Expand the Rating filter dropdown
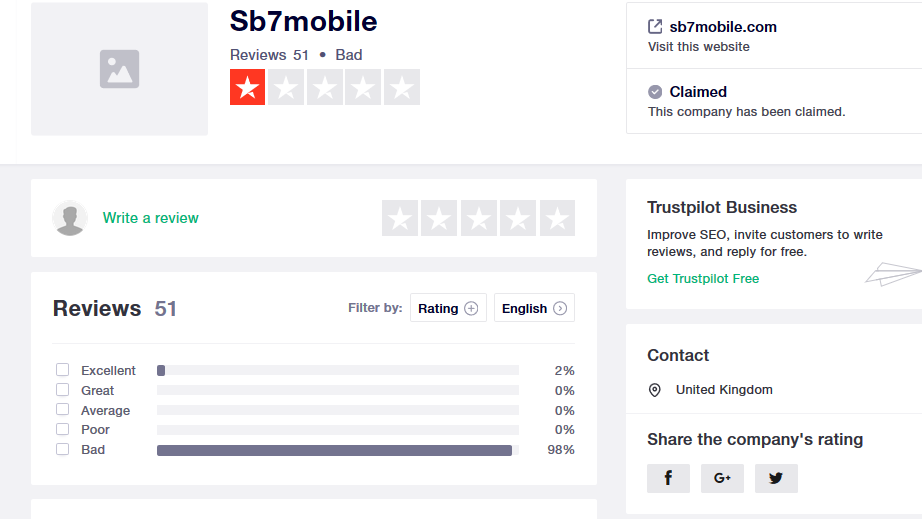 tap(448, 308)
